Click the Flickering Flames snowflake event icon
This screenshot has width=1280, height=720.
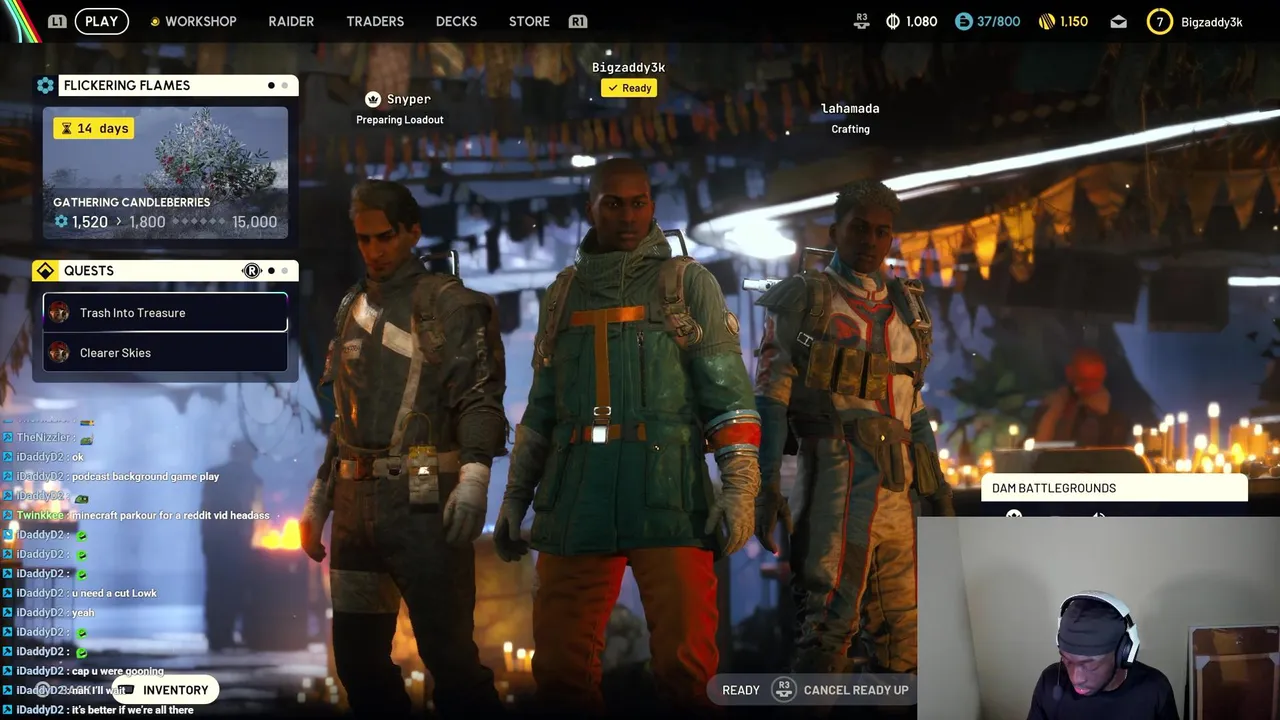coord(45,85)
